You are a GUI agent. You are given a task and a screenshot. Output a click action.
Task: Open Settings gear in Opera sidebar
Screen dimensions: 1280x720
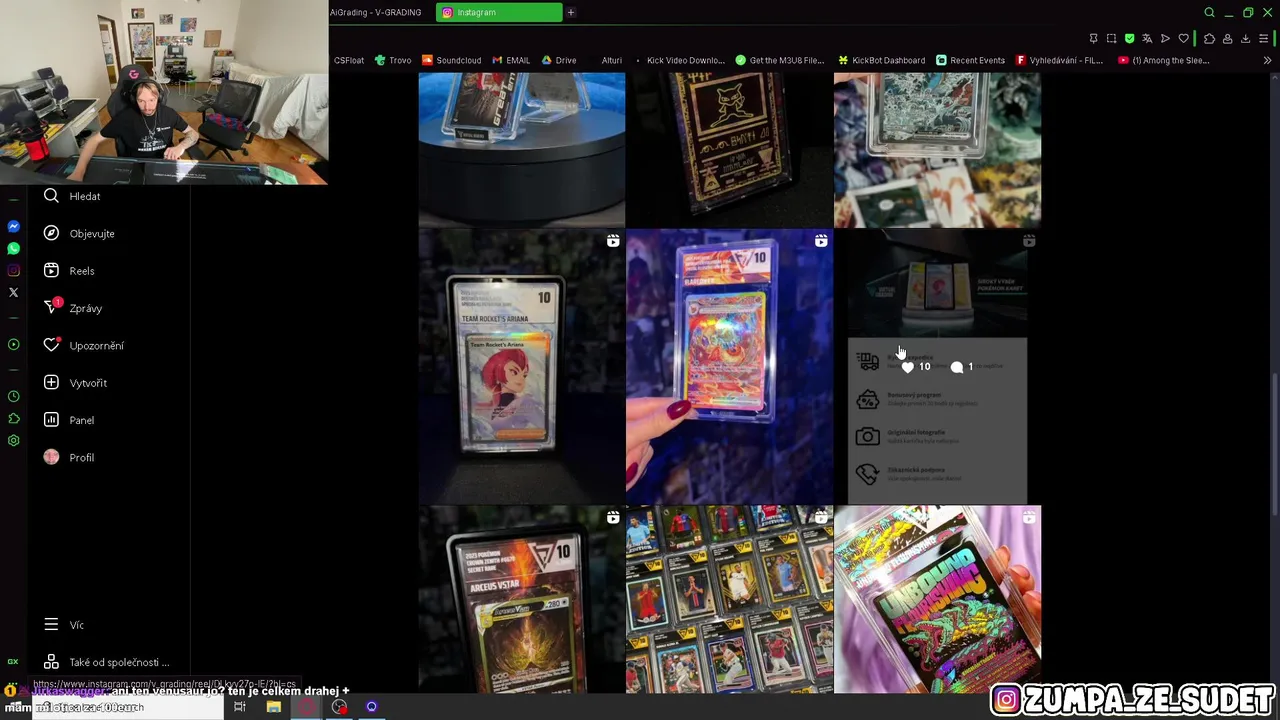pyautogui.click(x=13, y=441)
